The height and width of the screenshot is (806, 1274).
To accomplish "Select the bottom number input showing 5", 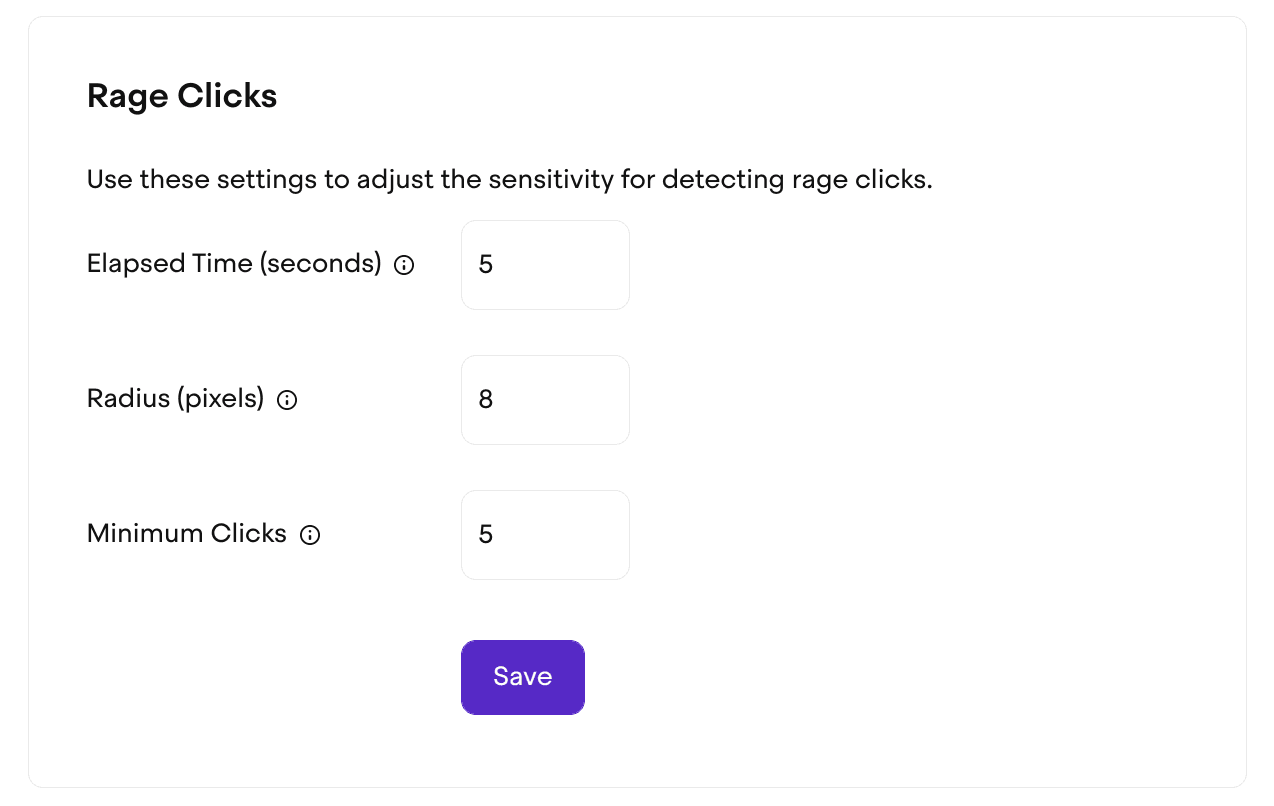I will [545, 534].
